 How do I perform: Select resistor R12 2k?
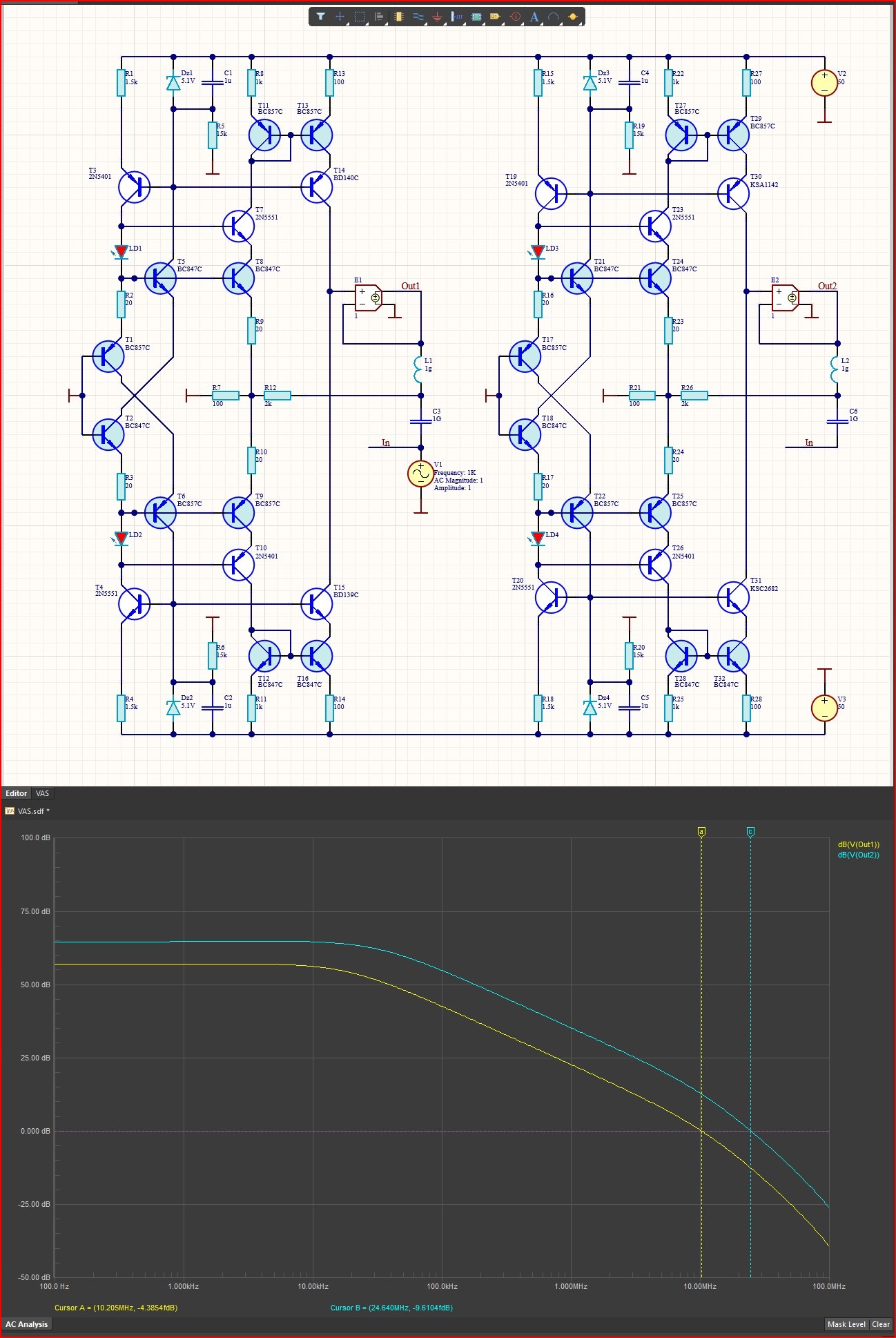click(277, 396)
